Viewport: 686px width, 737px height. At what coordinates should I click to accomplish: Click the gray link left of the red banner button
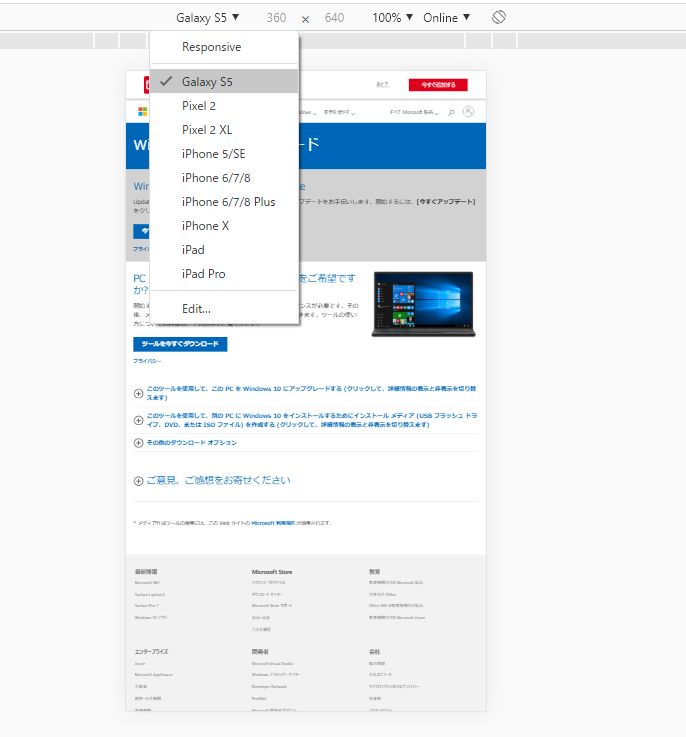382,84
